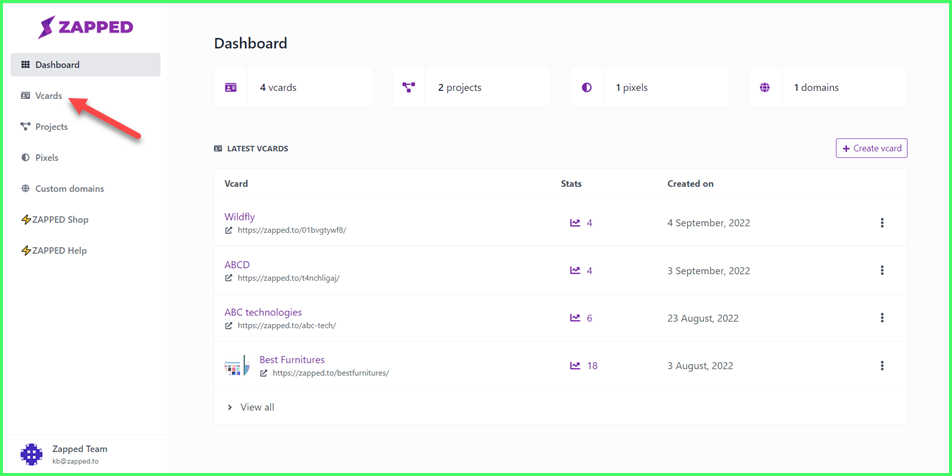Click the pixels half-circle stat icon
Screen dimensions: 952x476
tap(586, 87)
